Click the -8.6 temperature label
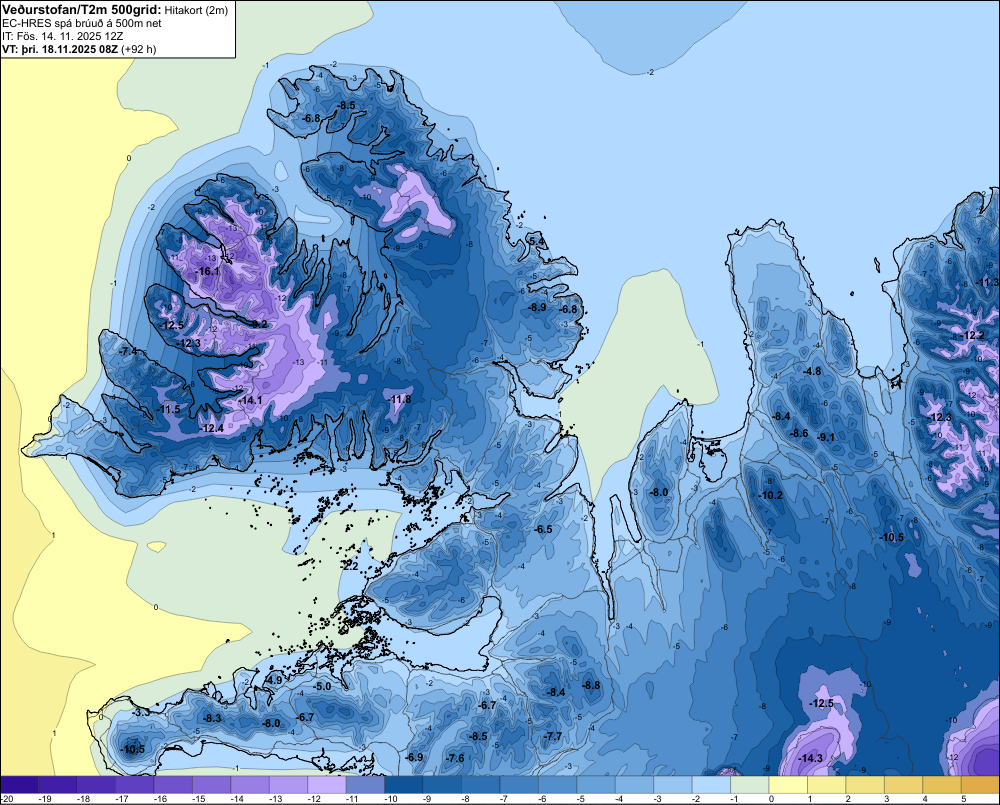Screen dimensions: 1000x805 click(799, 433)
